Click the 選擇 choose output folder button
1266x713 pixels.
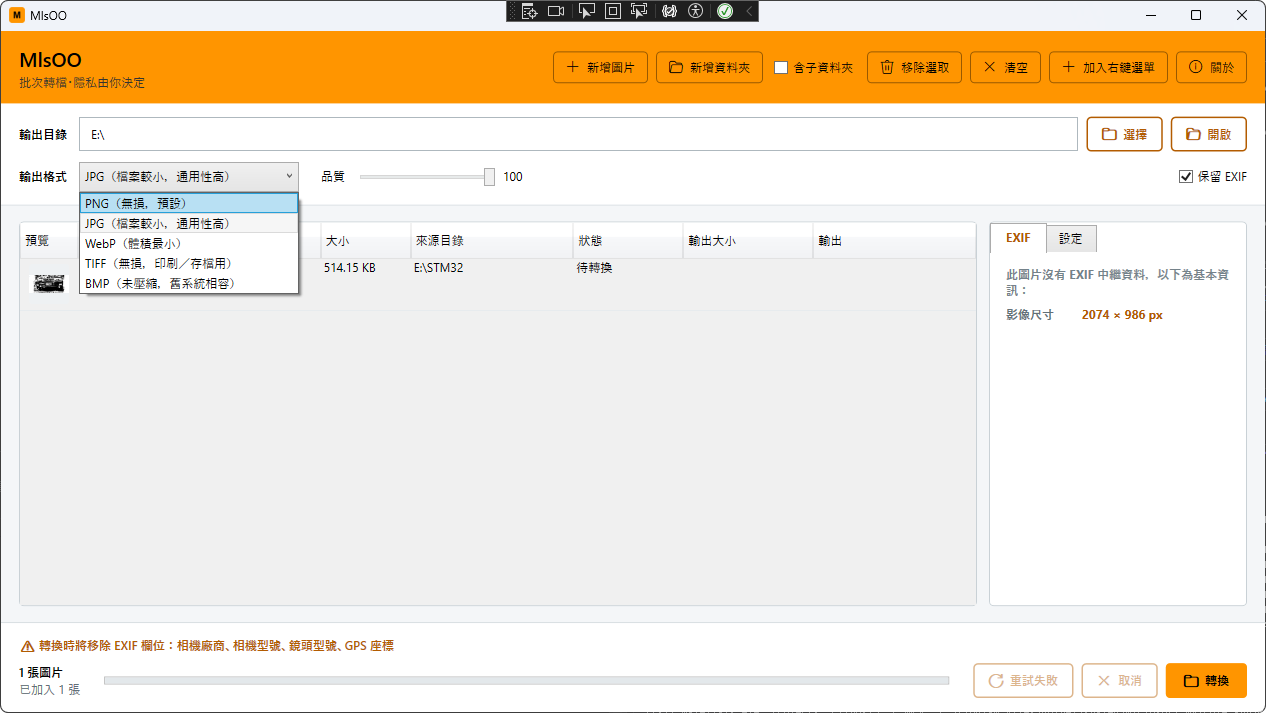[x=1124, y=134]
